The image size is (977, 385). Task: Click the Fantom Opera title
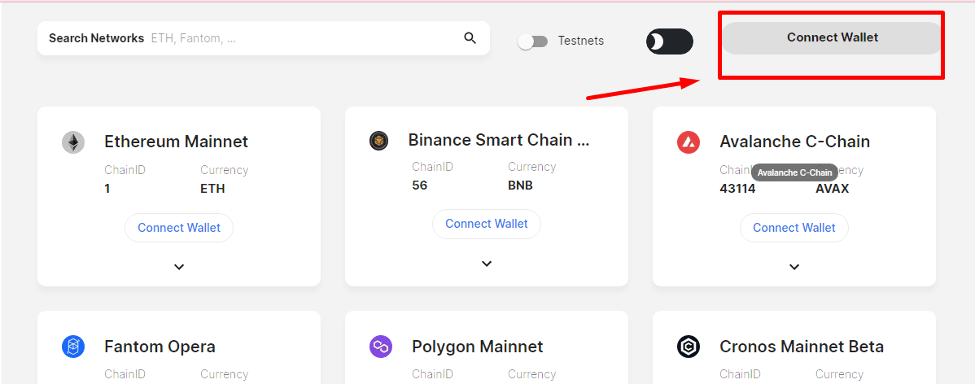click(x=160, y=347)
